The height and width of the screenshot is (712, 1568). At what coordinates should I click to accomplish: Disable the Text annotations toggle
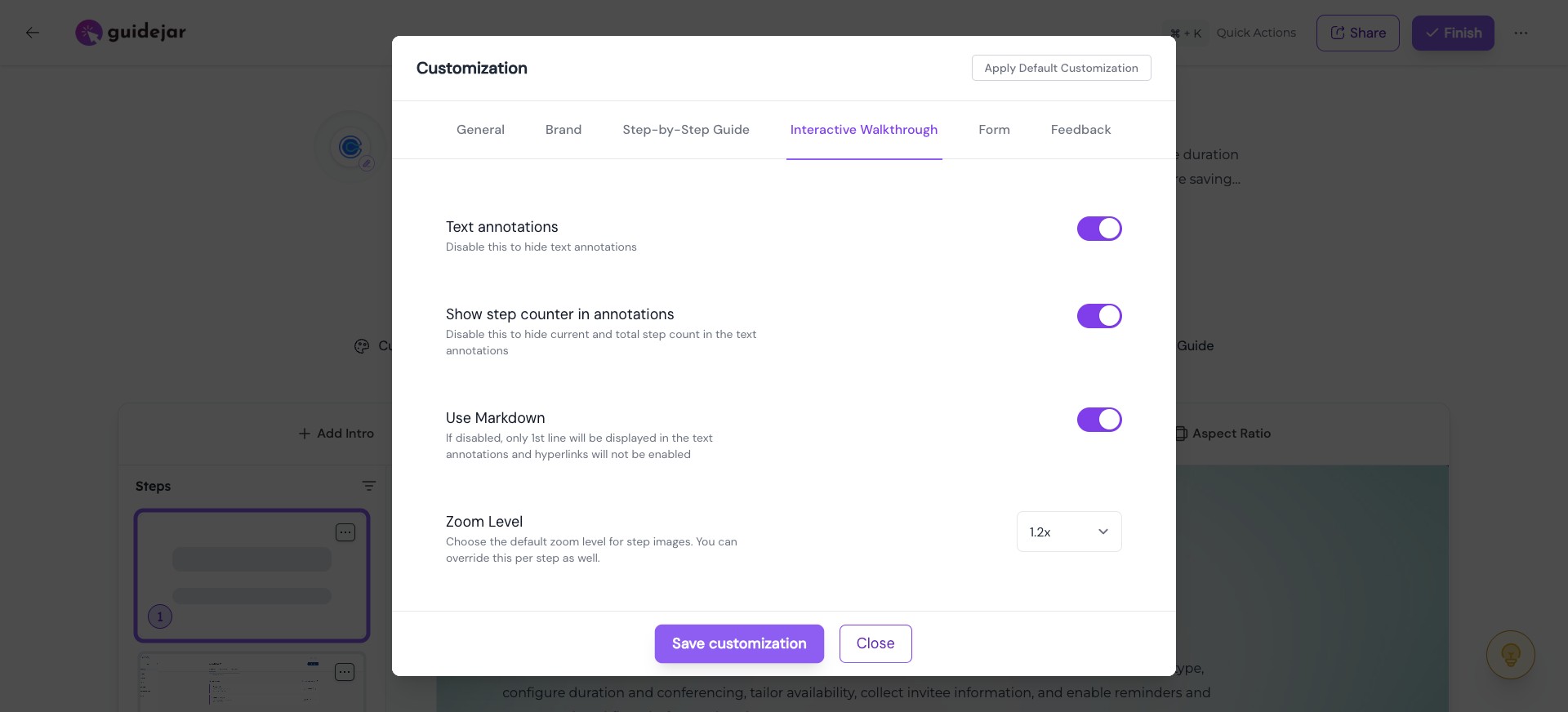(x=1099, y=229)
